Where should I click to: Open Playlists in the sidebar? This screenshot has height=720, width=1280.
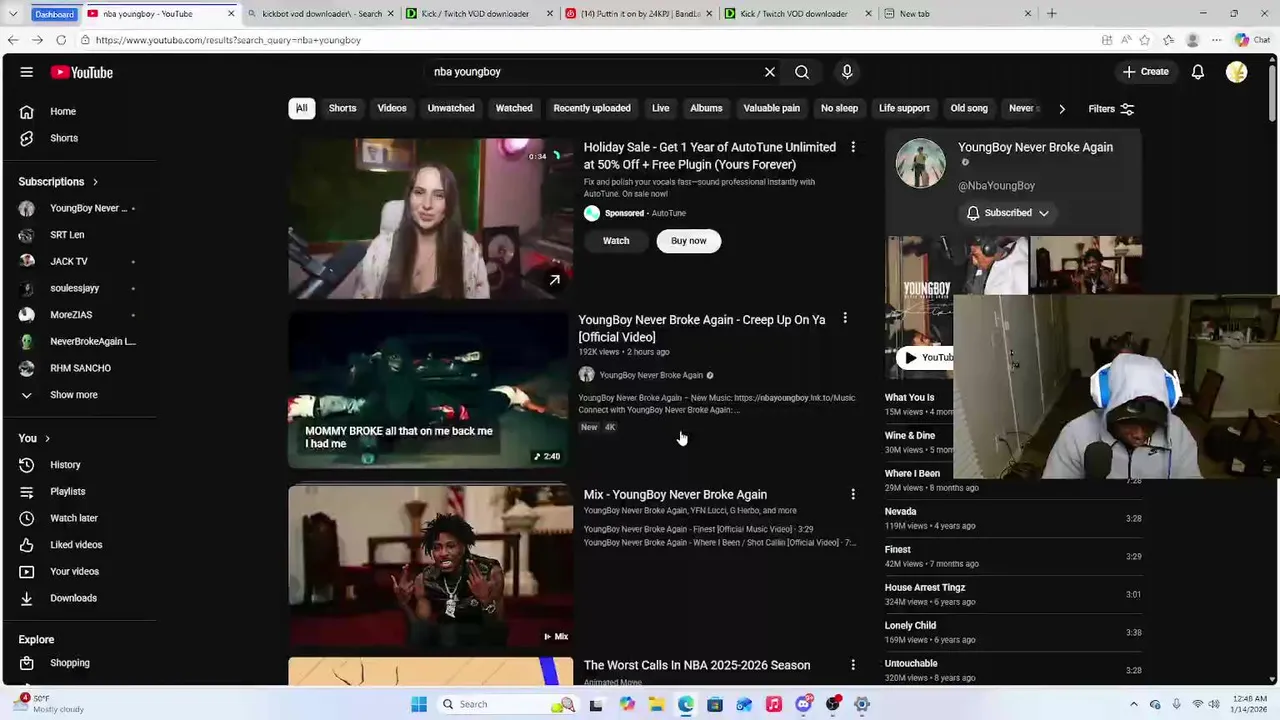(67, 491)
